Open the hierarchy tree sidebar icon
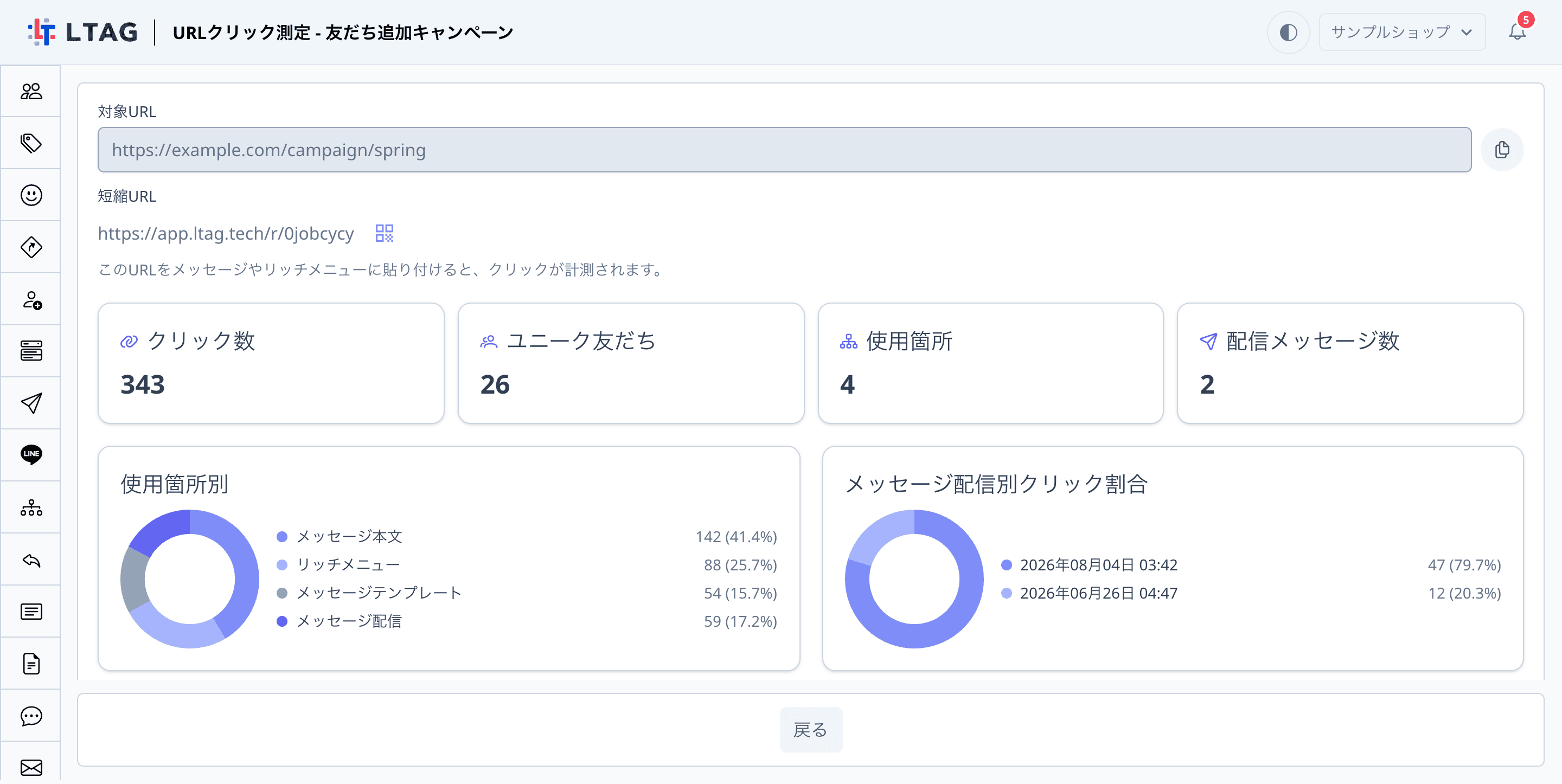Image resolution: width=1562 pixels, height=784 pixels. 31,507
